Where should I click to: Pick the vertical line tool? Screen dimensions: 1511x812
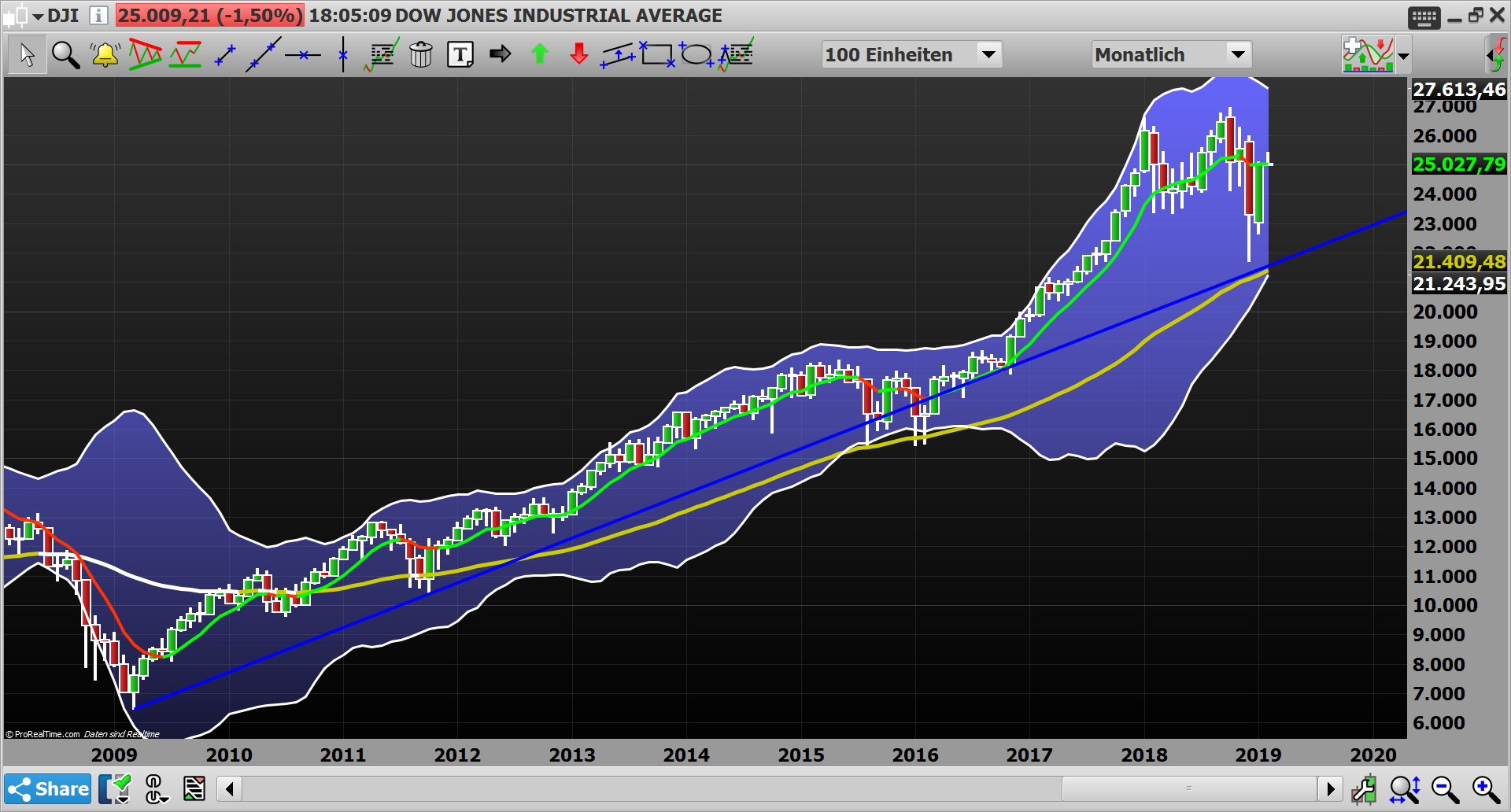(x=343, y=55)
